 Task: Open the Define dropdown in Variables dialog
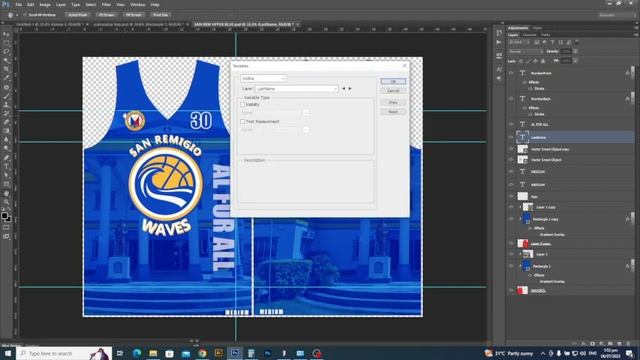click(x=263, y=78)
